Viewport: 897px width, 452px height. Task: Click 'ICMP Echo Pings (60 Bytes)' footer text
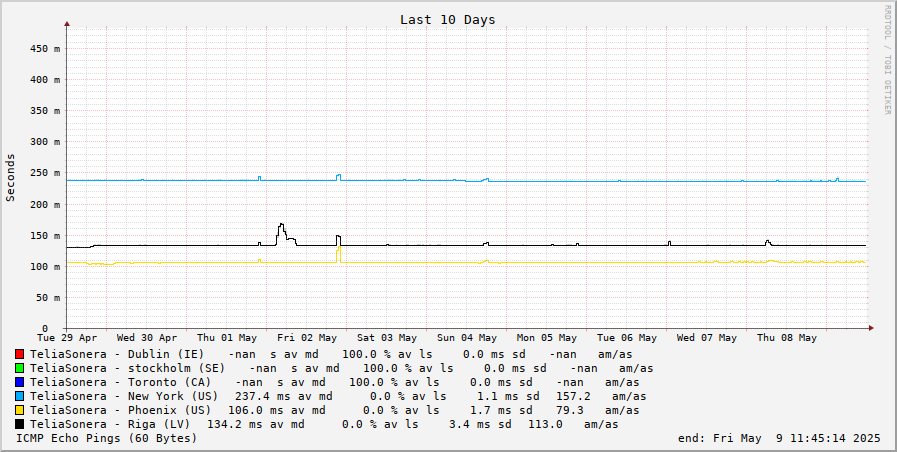106,438
